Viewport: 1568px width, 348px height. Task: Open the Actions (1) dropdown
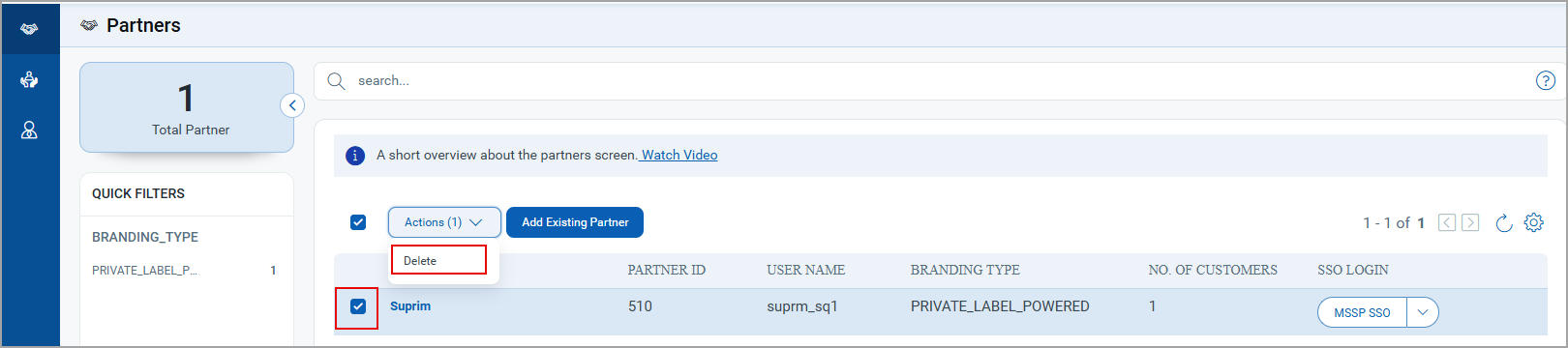(444, 222)
